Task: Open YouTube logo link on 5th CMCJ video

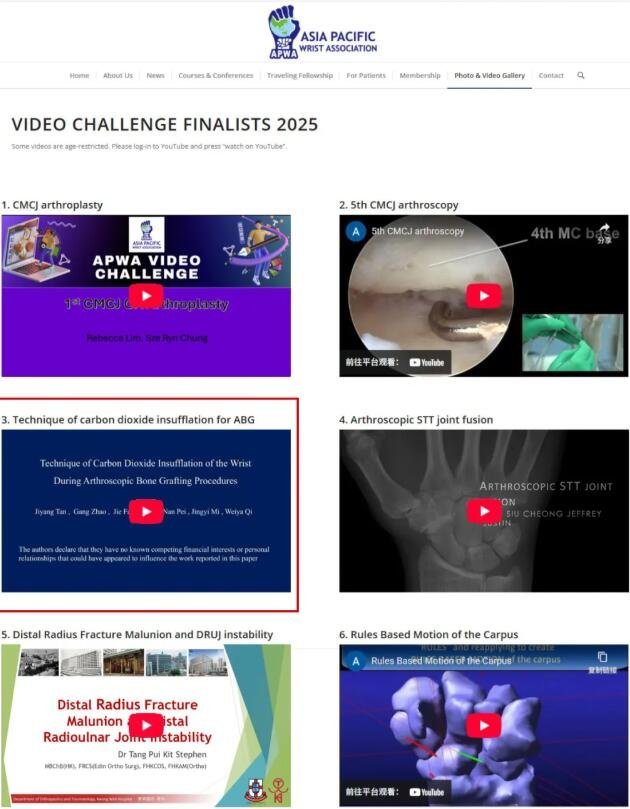Action: pos(427,362)
